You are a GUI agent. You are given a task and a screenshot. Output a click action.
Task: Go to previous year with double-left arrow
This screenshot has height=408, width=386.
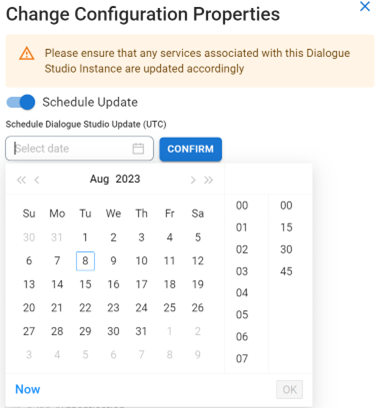pyautogui.click(x=21, y=180)
